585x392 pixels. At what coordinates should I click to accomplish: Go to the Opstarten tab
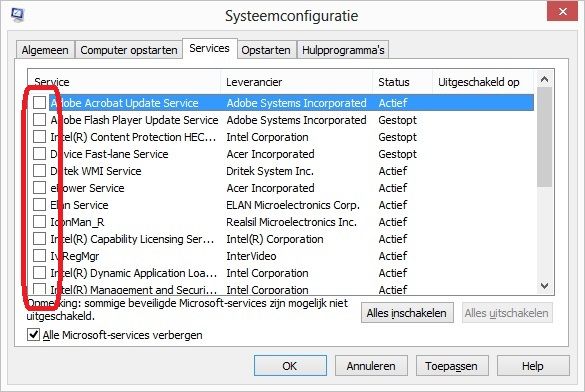266,50
